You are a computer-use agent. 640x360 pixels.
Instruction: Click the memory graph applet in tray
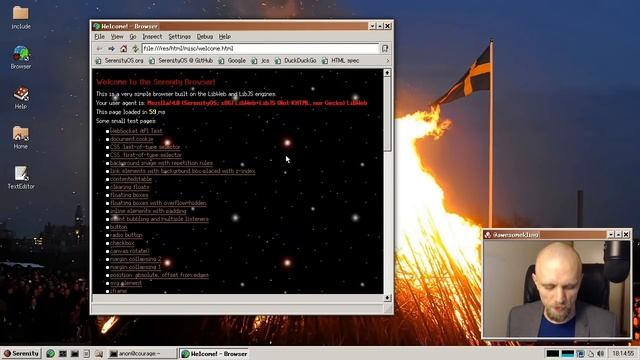click(x=567, y=353)
